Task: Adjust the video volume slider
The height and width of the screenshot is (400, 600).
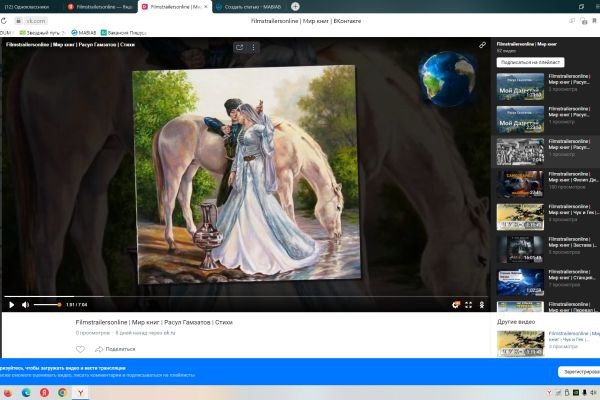Action: pos(47,305)
